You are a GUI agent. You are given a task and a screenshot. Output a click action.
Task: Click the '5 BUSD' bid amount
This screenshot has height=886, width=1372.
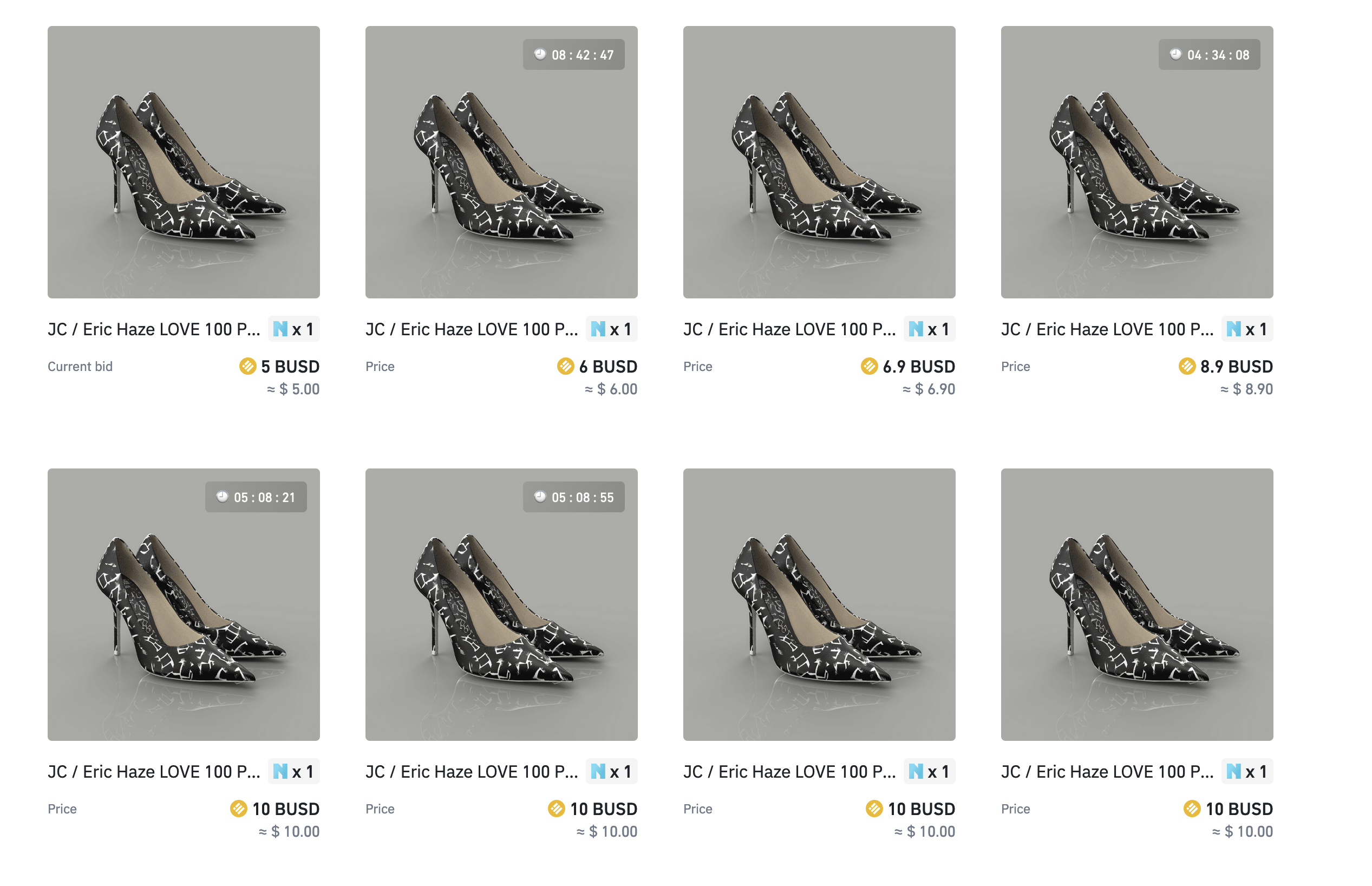point(290,367)
